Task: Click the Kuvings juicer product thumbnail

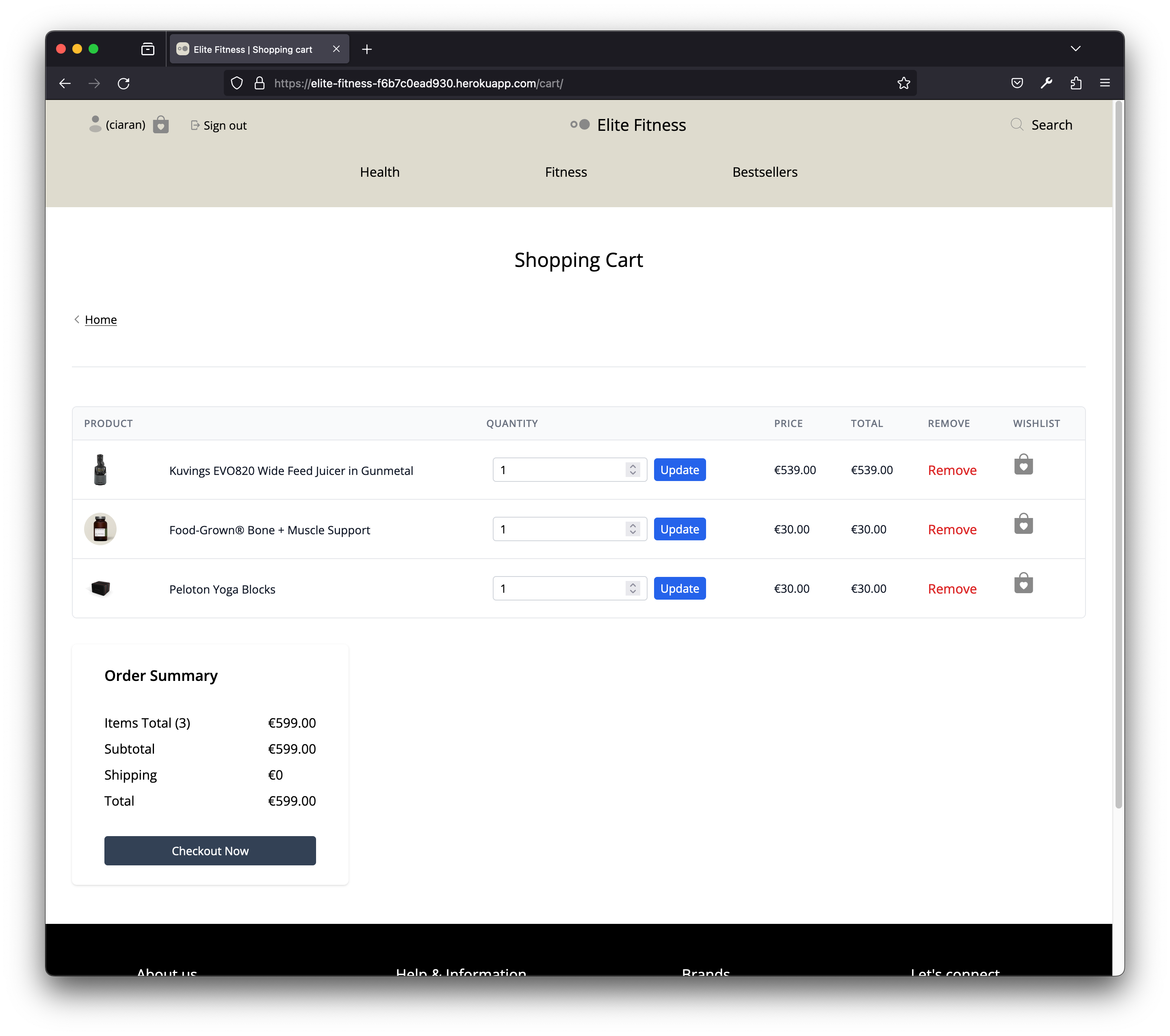Action: point(100,470)
